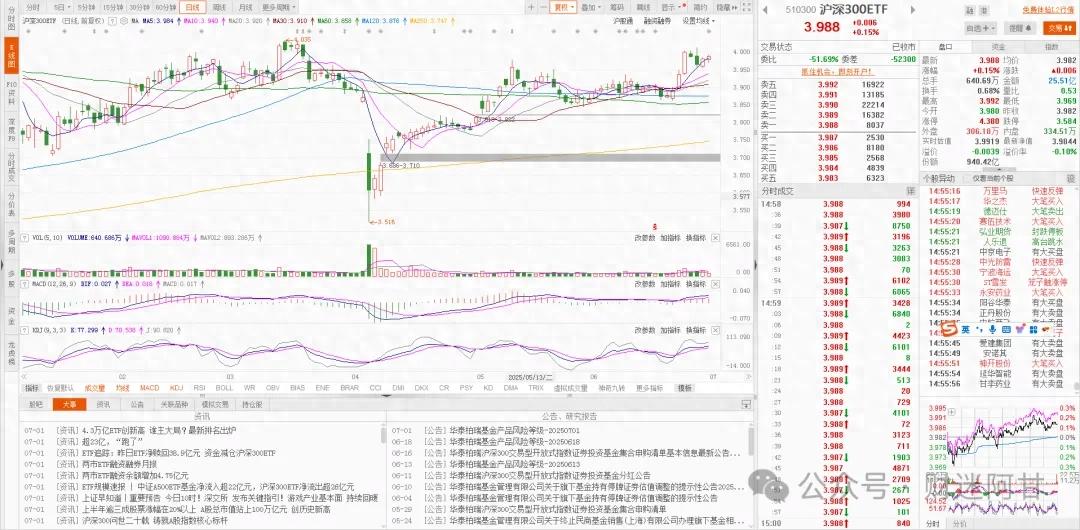Screen dimensions: 1080x530
Task: Click the 模板 template button
Action: (685, 388)
